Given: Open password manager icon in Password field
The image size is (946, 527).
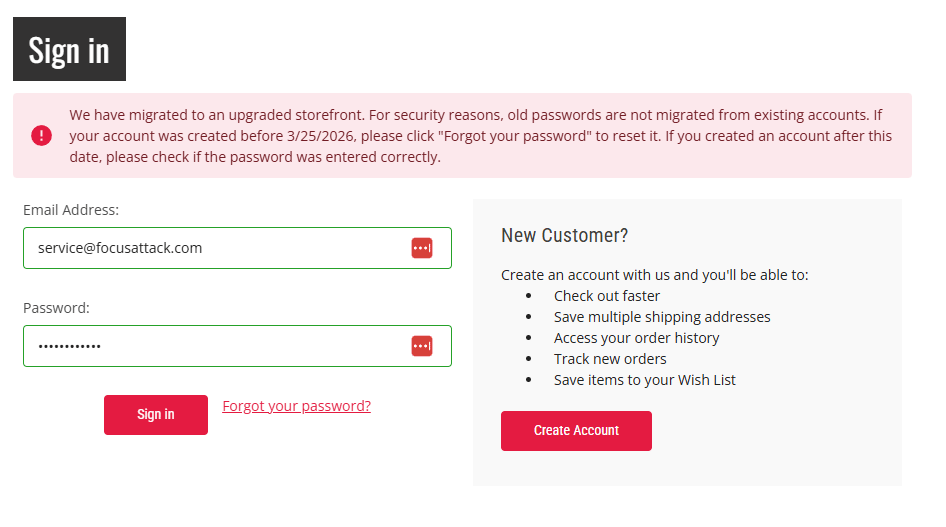Looking at the screenshot, I should click(421, 346).
